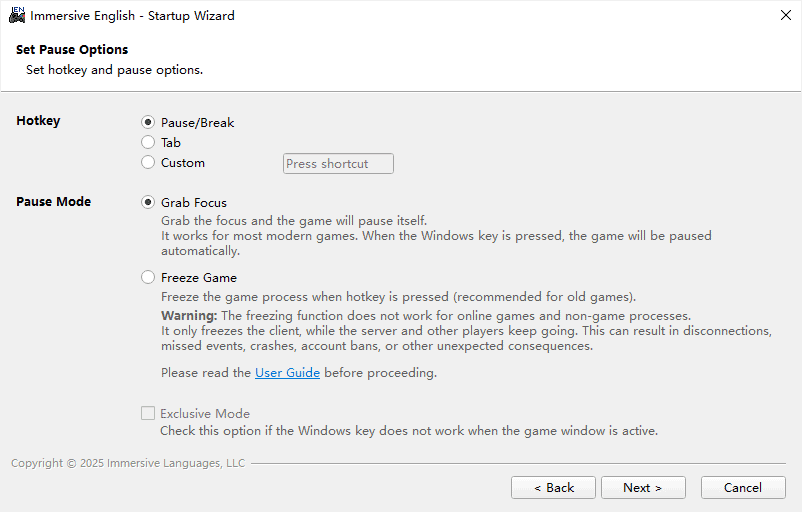Proceed by clicking Next

pos(642,488)
